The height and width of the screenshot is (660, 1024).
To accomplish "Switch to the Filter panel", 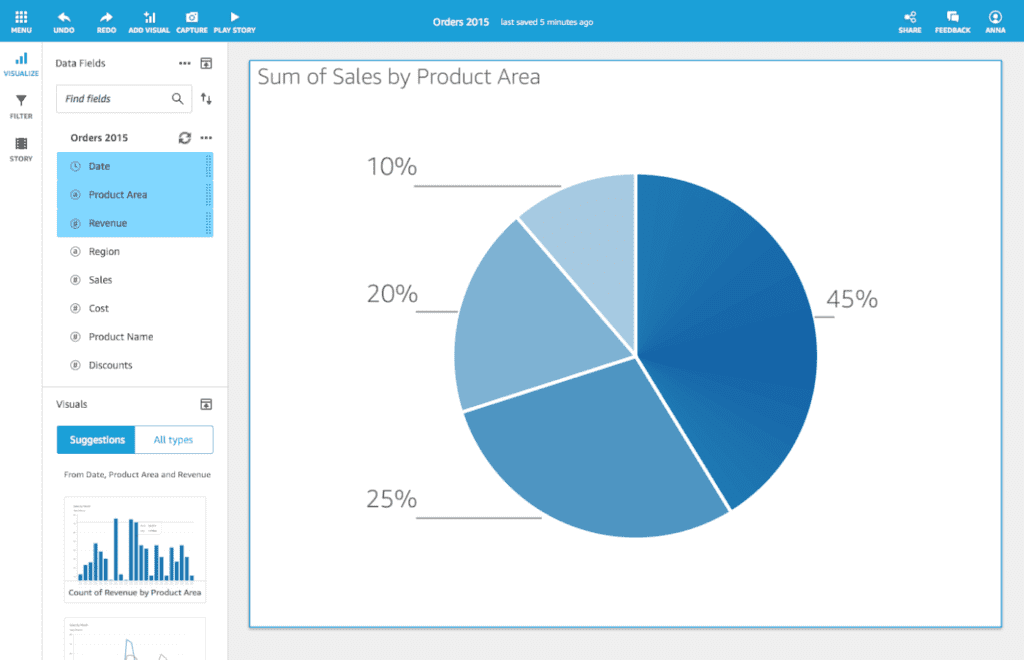I will (x=20, y=106).
